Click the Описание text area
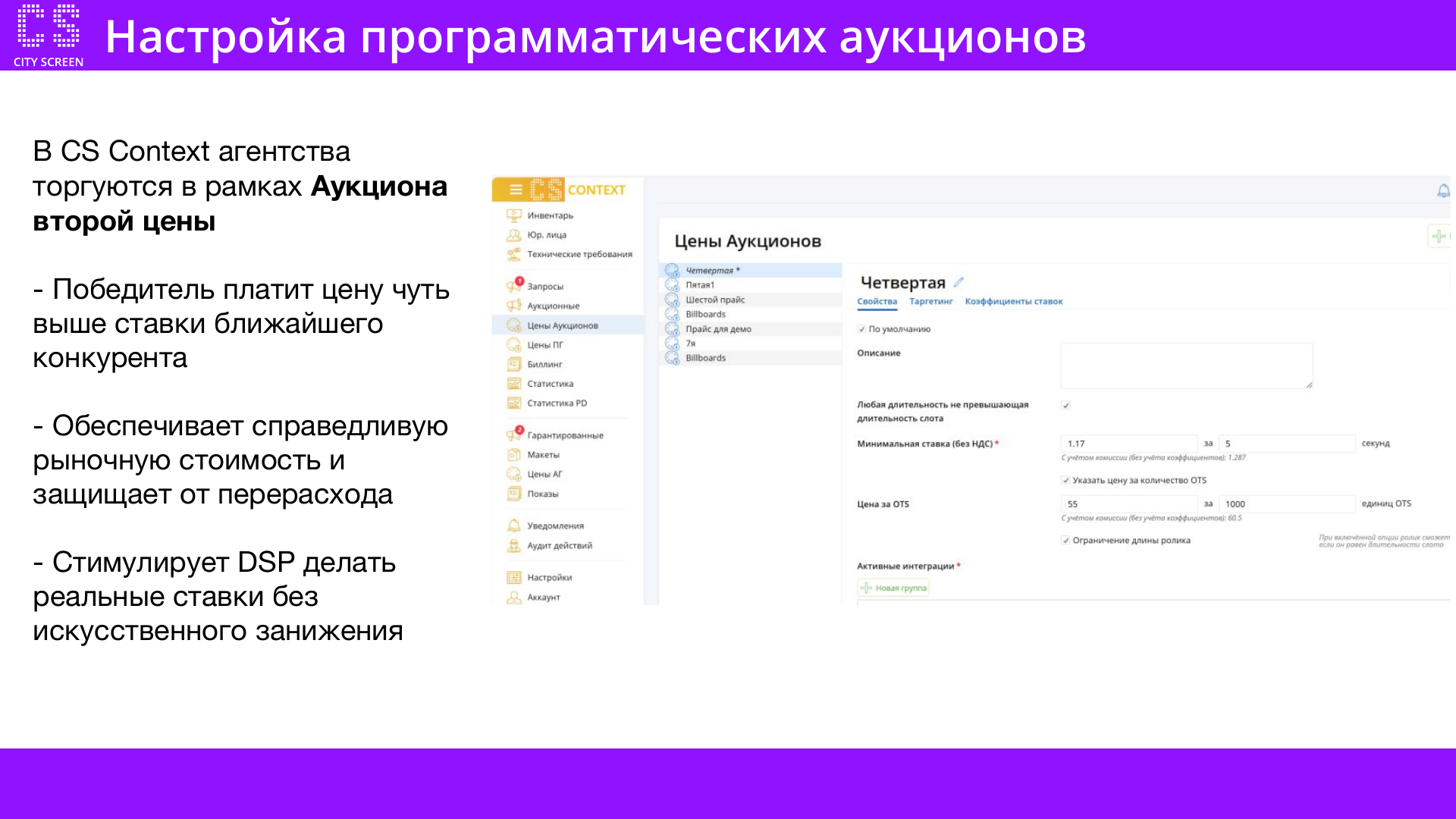The width and height of the screenshot is (1456, 819). point(1186,366)
